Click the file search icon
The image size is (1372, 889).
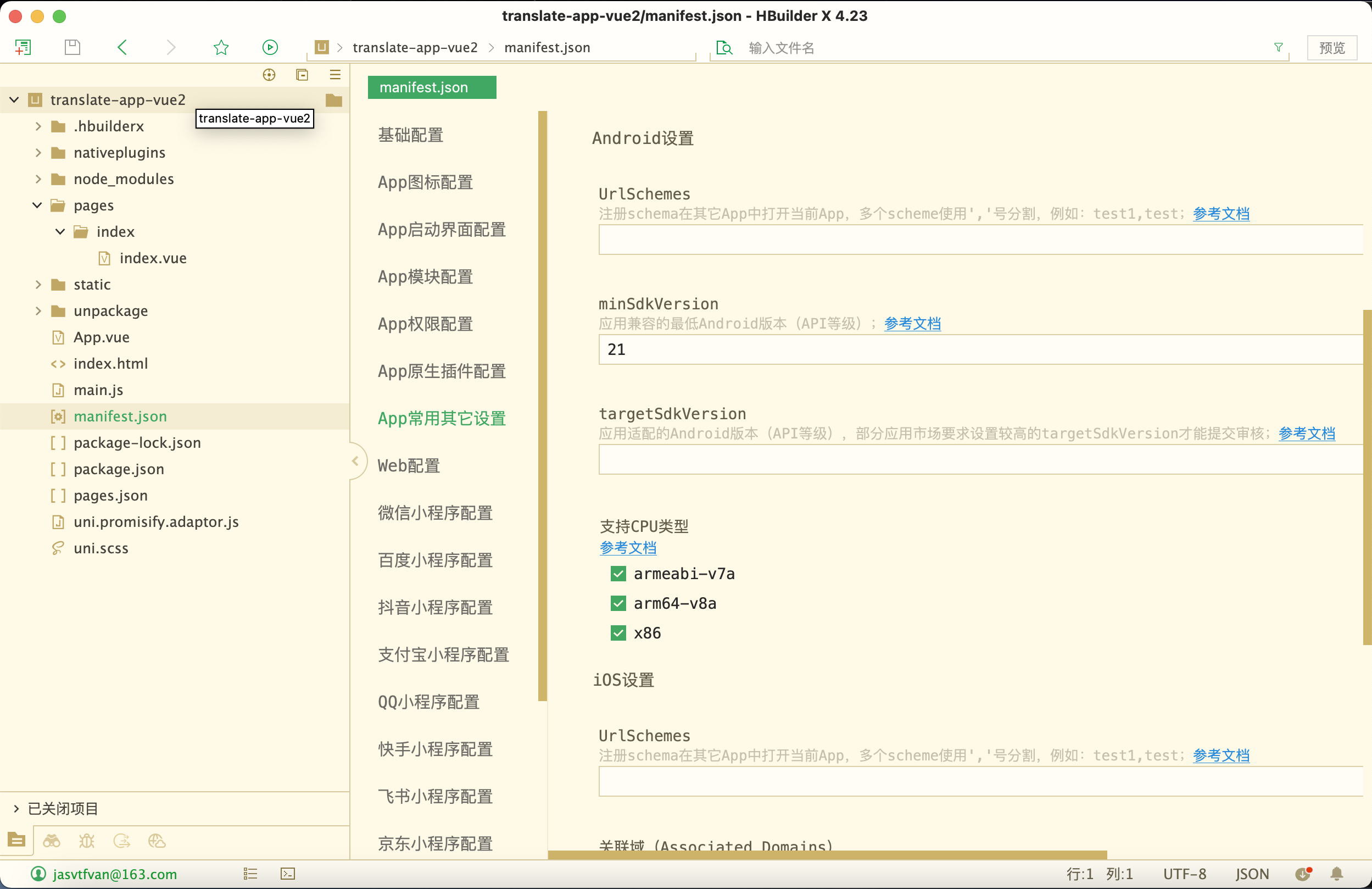[x=724, y=47]
